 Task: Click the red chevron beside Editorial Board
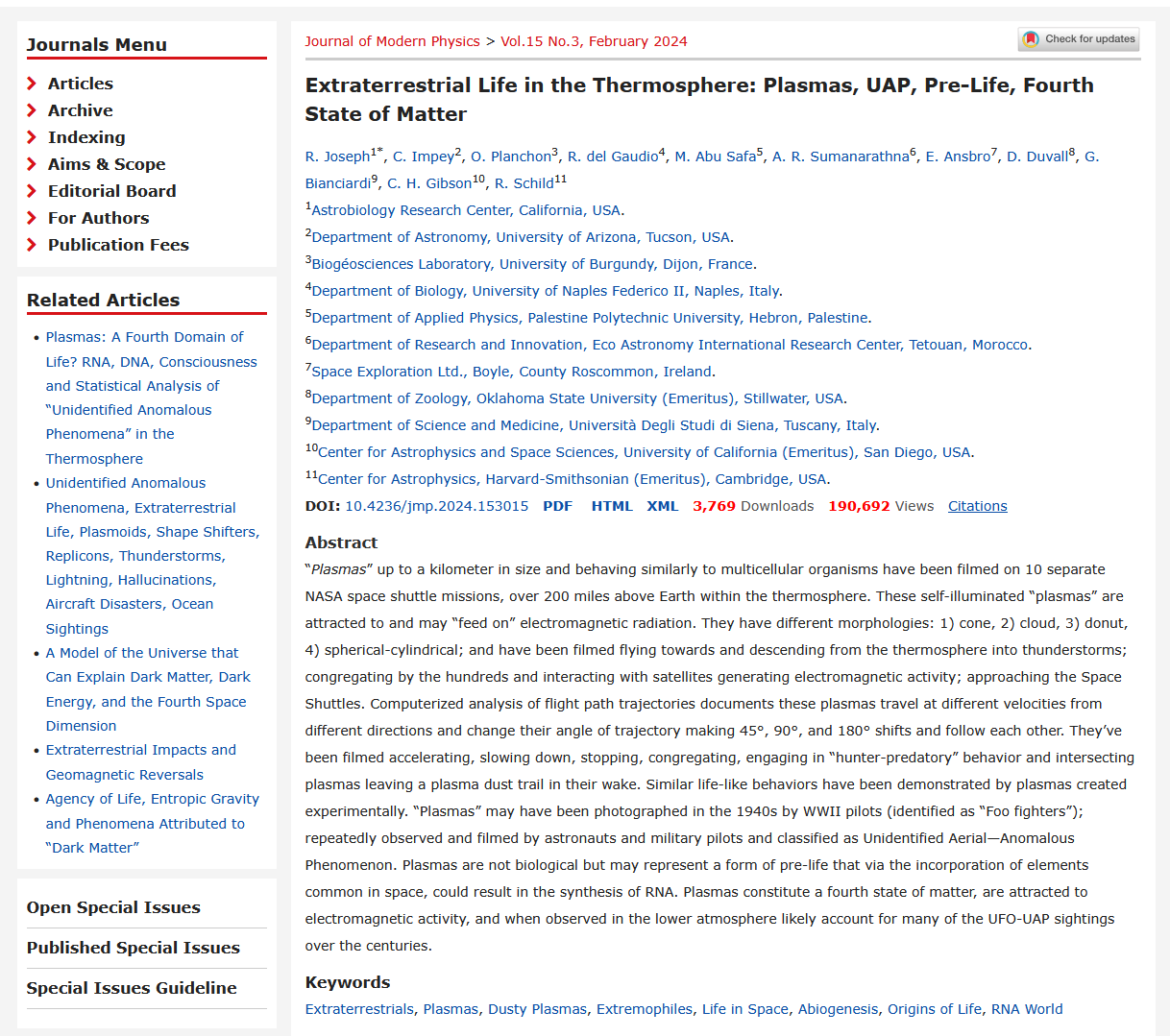point(32,191)
